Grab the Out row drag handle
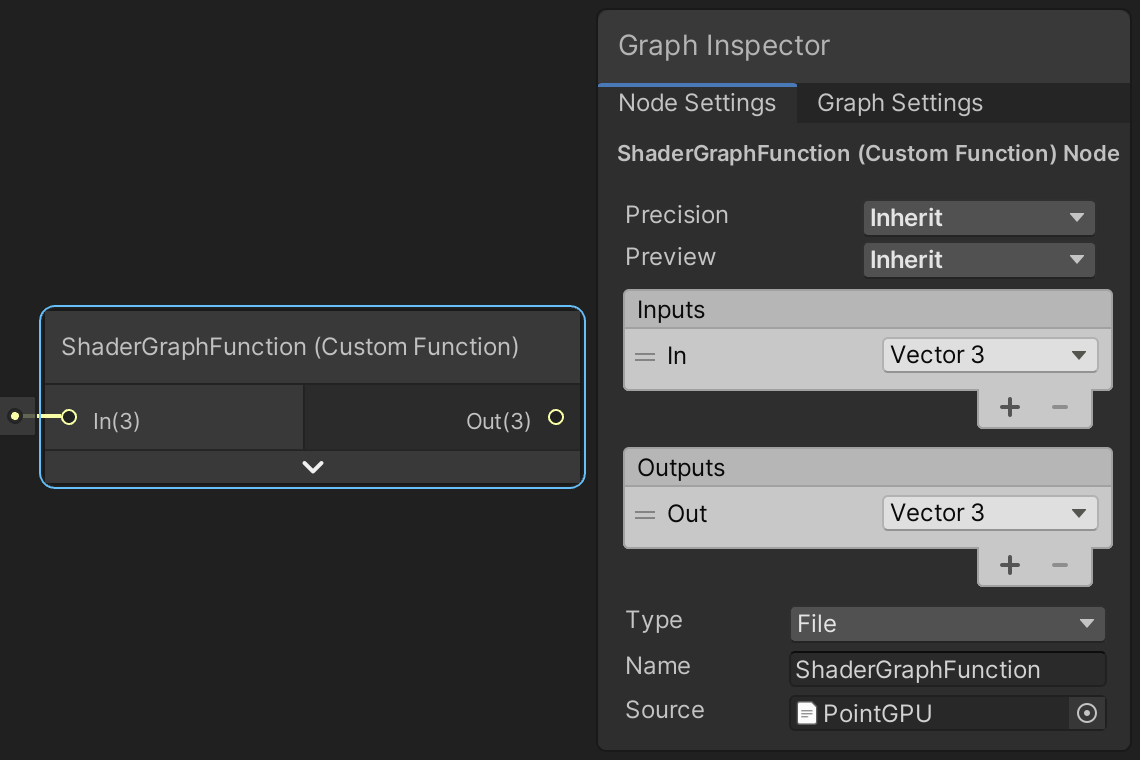 [x=646, y=514]
